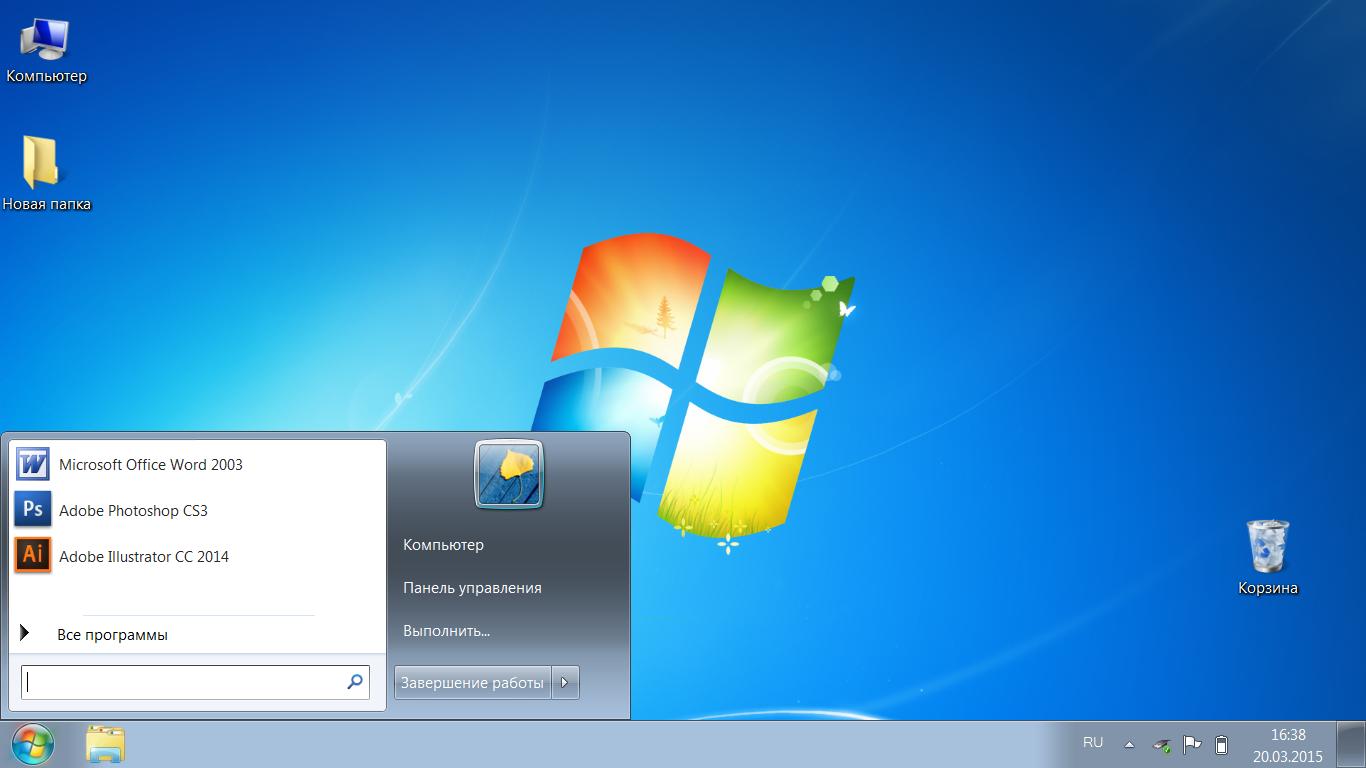Click the magnifier icon in the search box
The image size is (1366, 768).
(355, 682)
